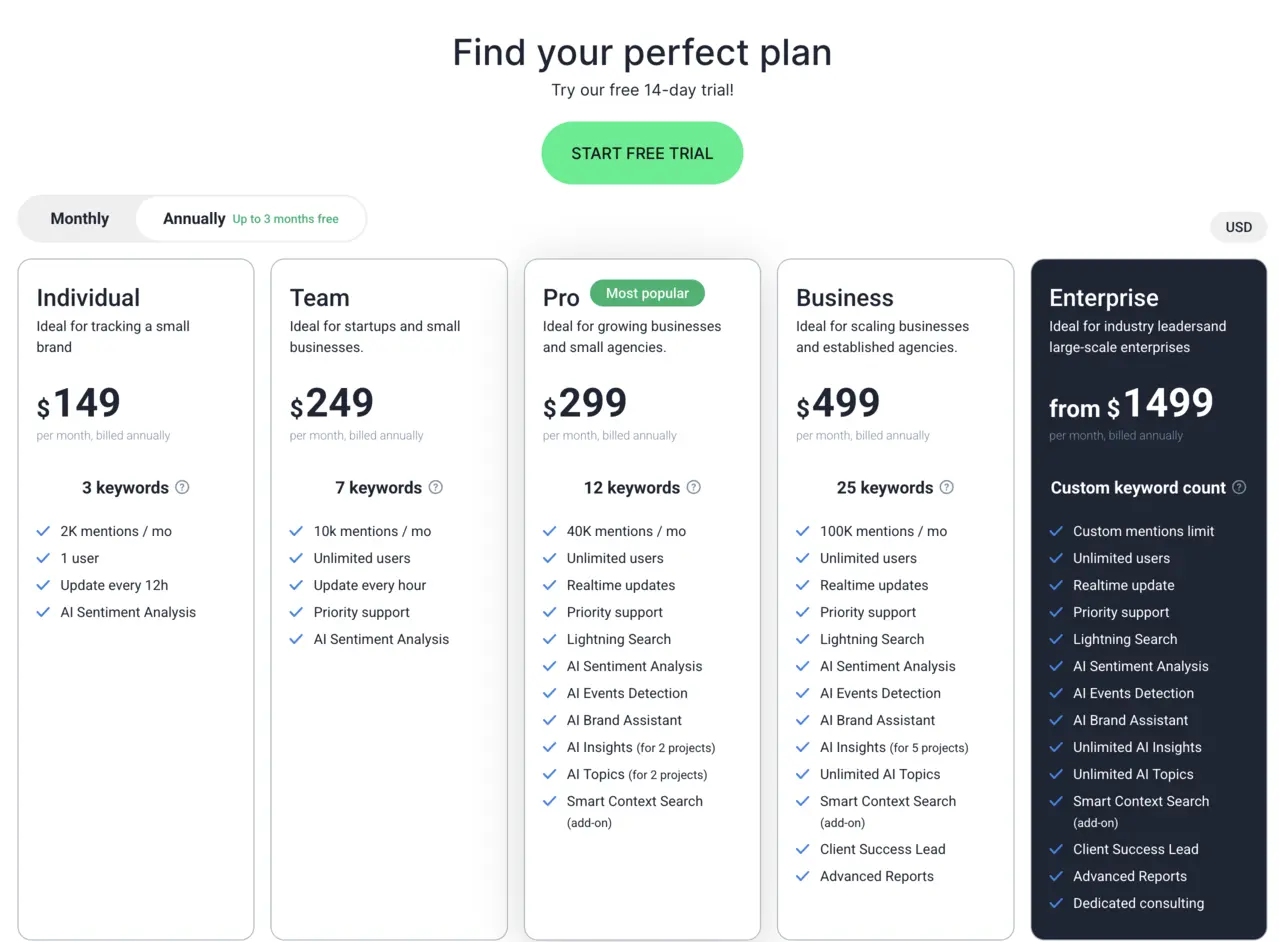The image size is (1279, 942).
Task: Click the START FREE TRIAL button
Action: 641,153
